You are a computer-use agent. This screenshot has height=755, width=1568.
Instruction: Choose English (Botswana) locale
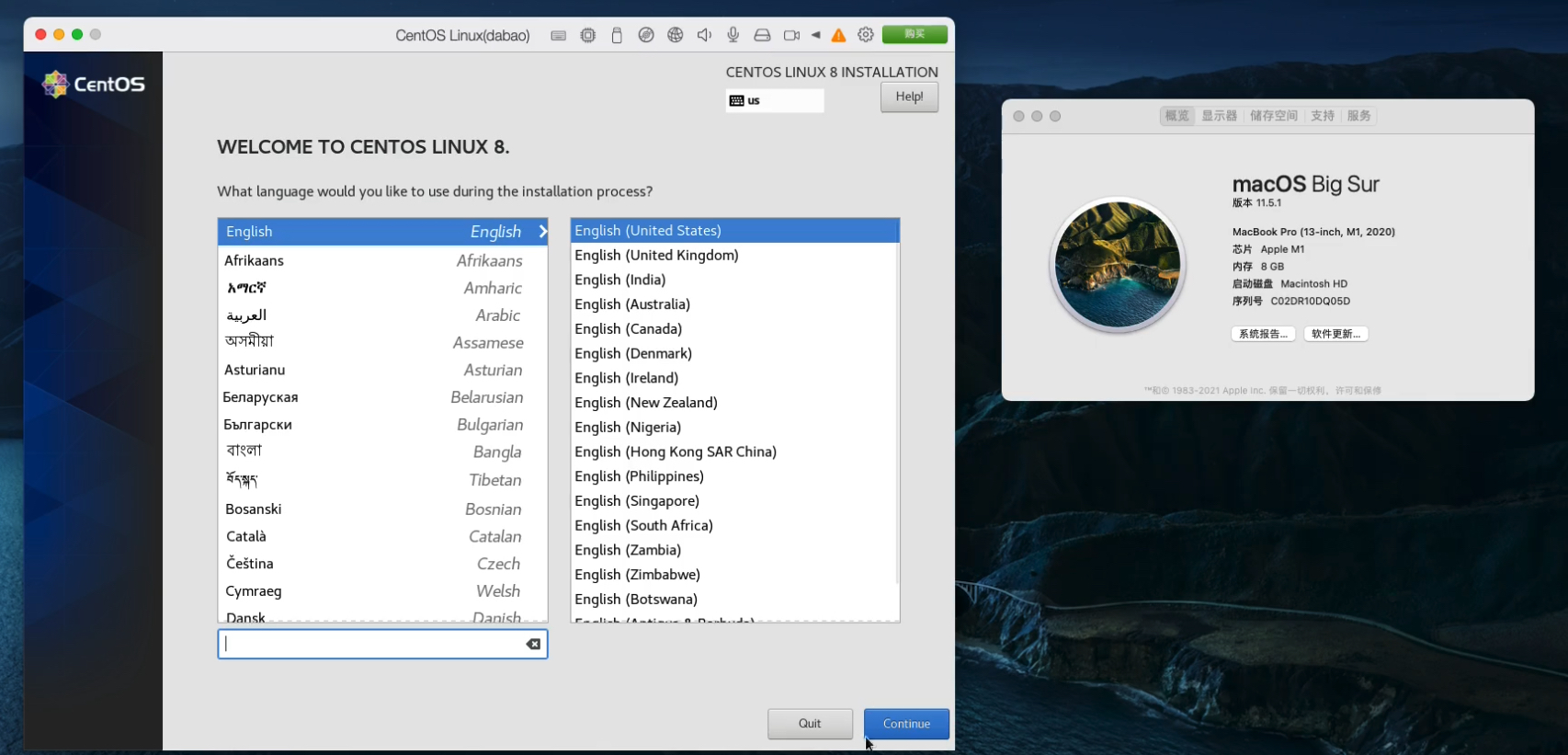733,600
